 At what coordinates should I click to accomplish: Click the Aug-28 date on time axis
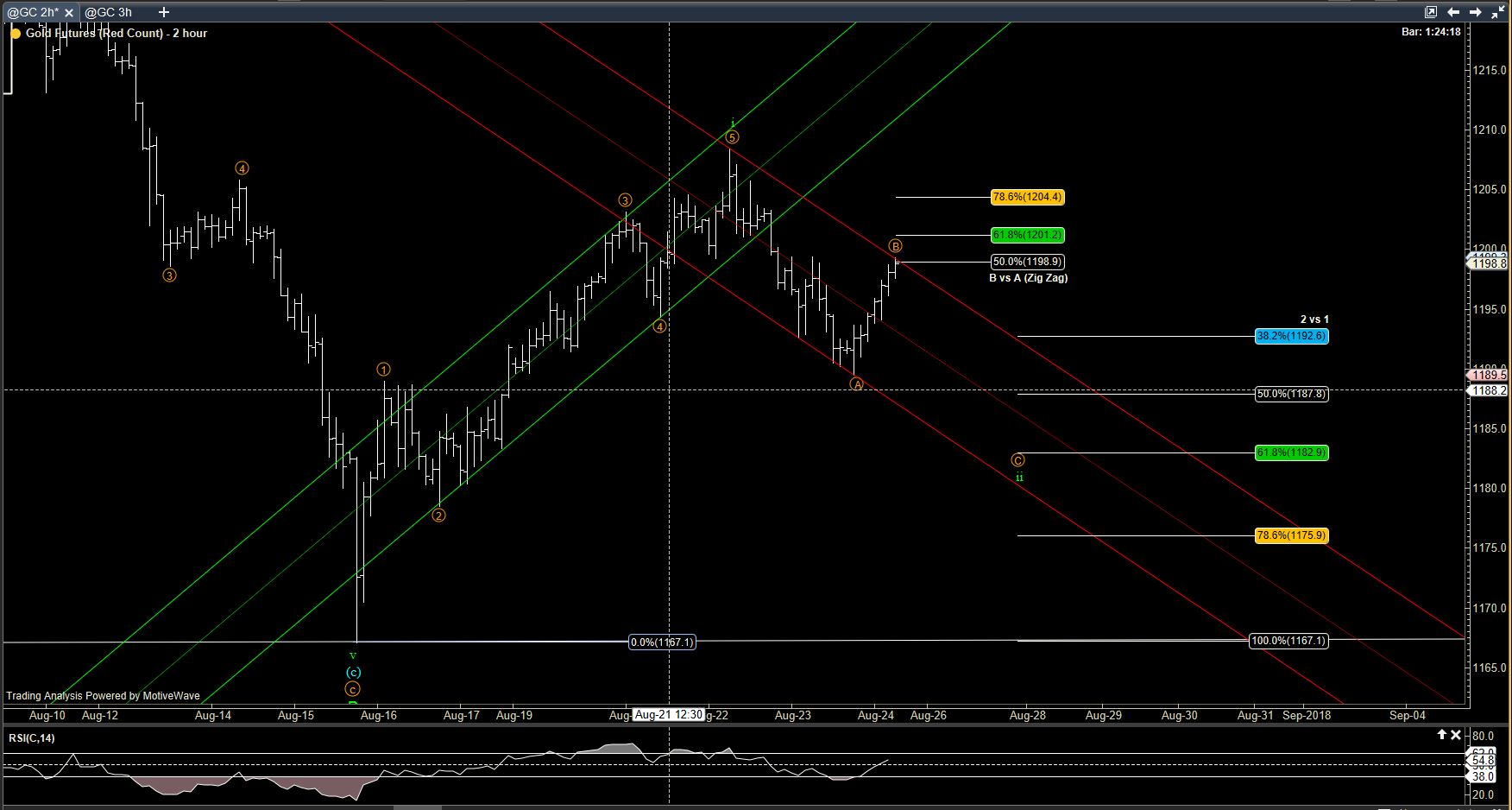[x=1028, y=715]
